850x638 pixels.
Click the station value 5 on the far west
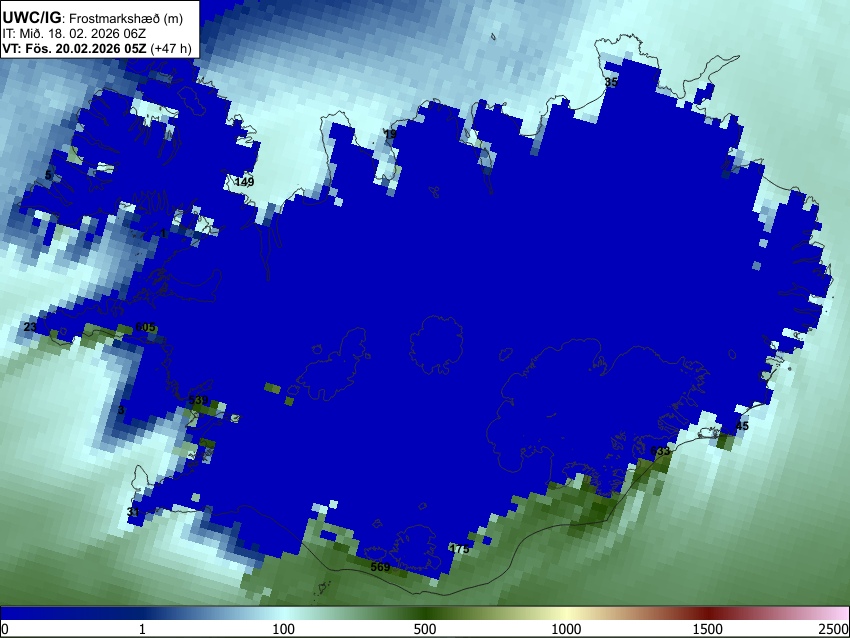tap(48, 175)
